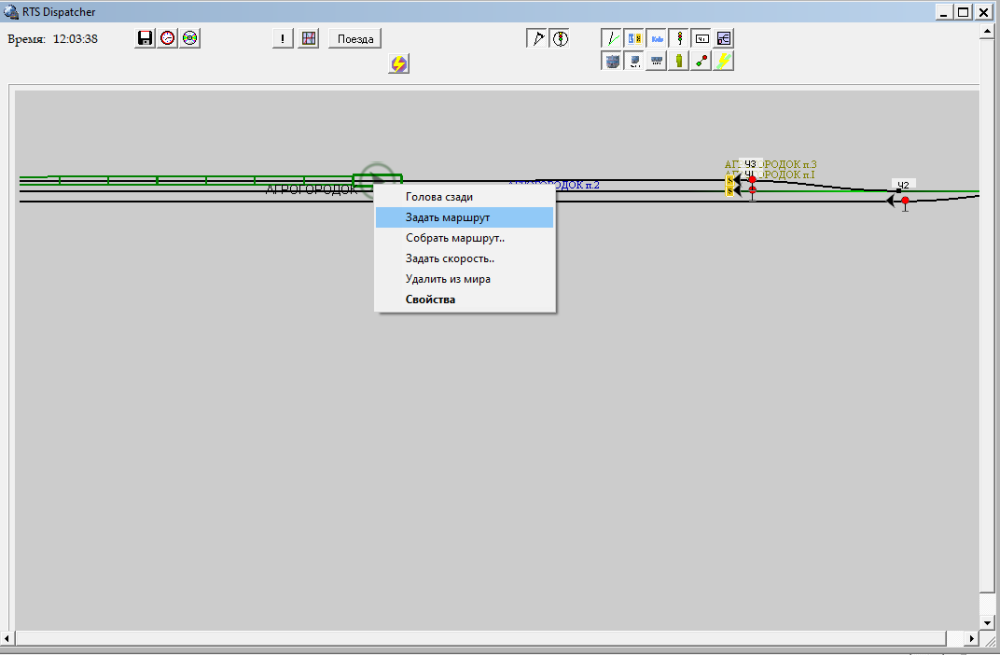Click the exclamation mark button
The image size is (1000, 655).
(284, 38)
